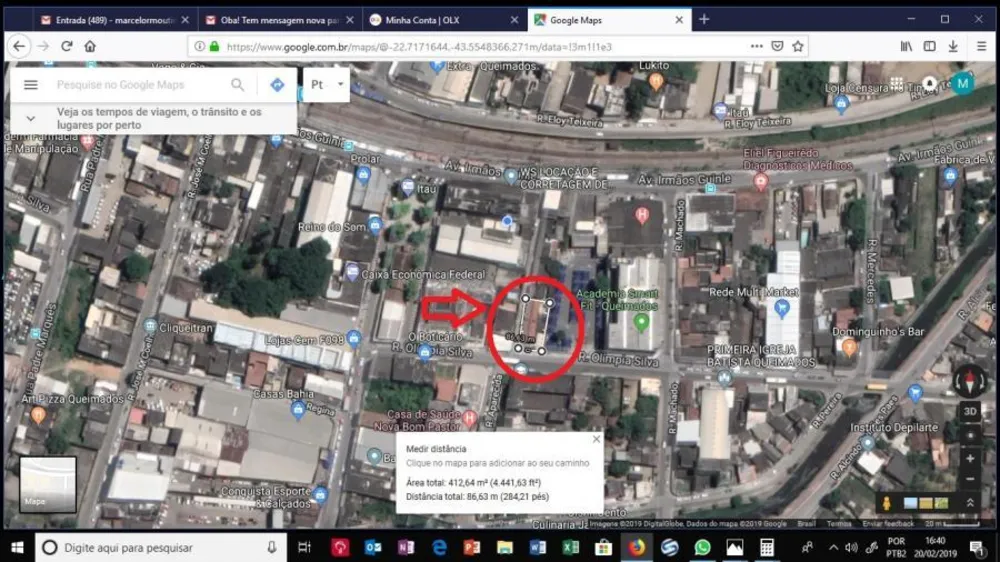Open WhatsApp from the taskbar
1000x562 pixels.
click(702, 547)
